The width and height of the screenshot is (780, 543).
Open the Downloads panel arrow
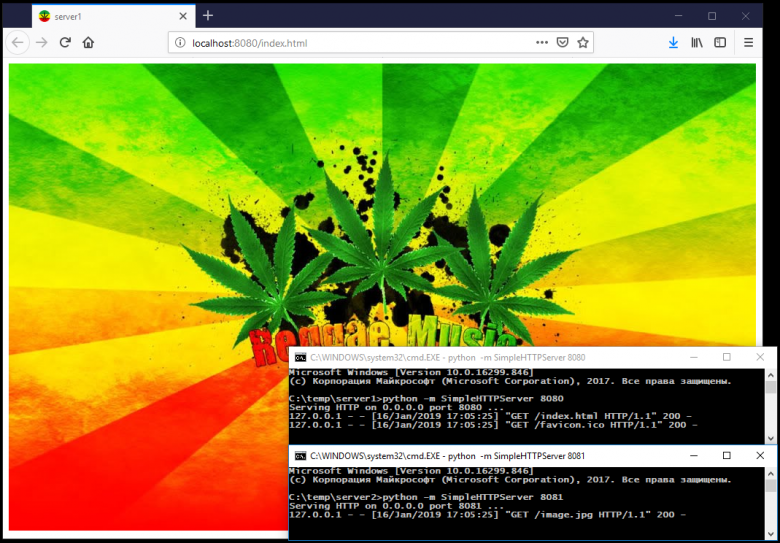673,43
